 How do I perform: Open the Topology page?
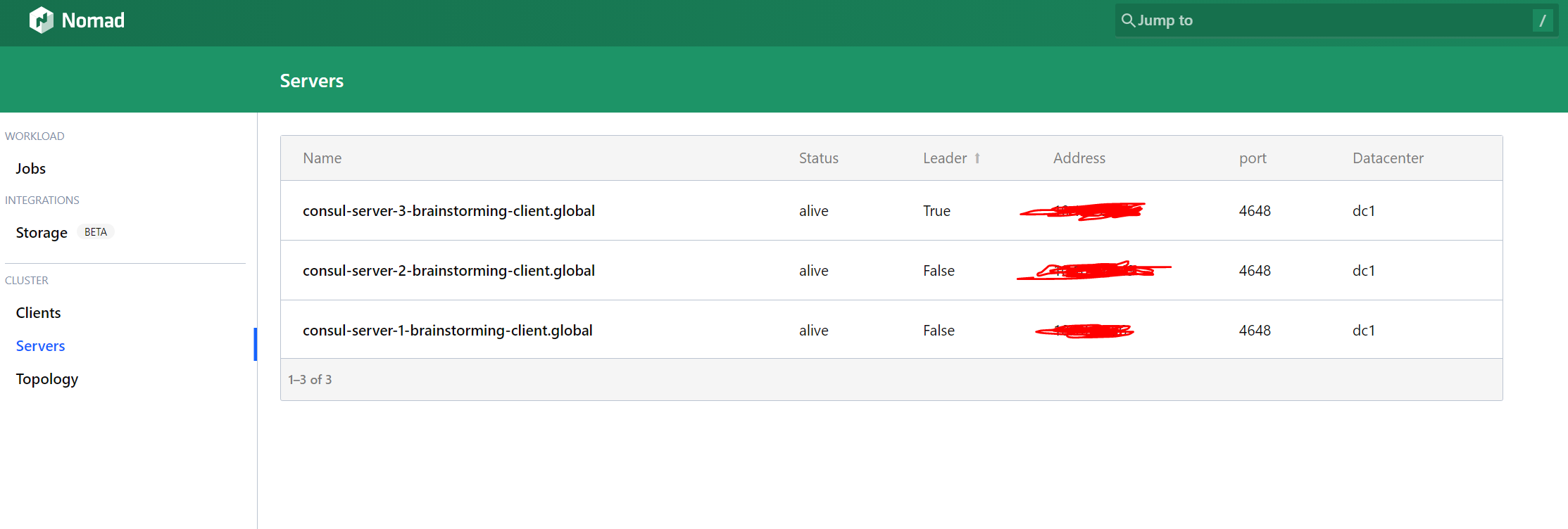point(47,378)
